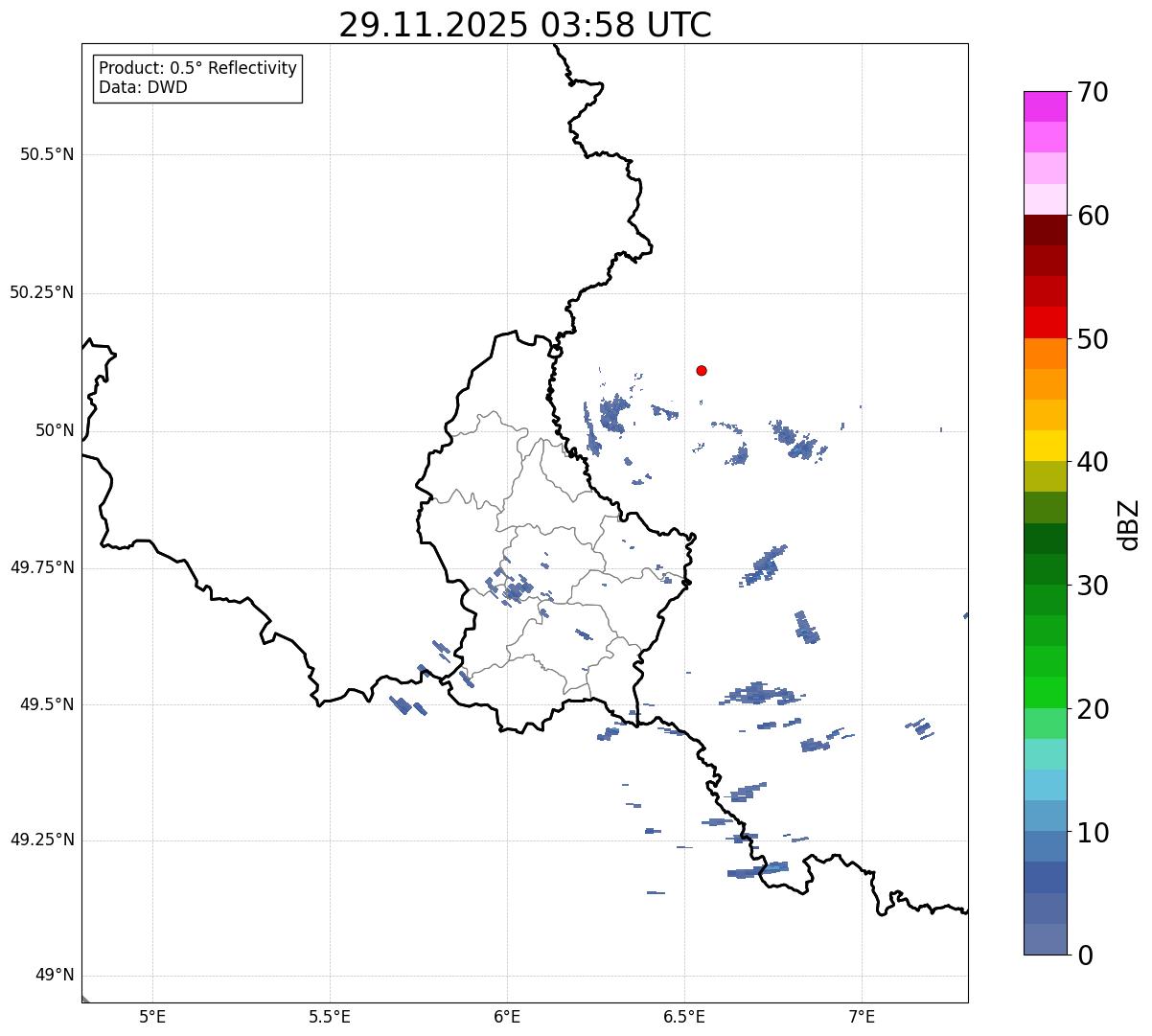Image resolution: width=1152 pixels, height=1036 pixels.
Task: Click the "7°E" longitude label
Action: (862, 1016)
